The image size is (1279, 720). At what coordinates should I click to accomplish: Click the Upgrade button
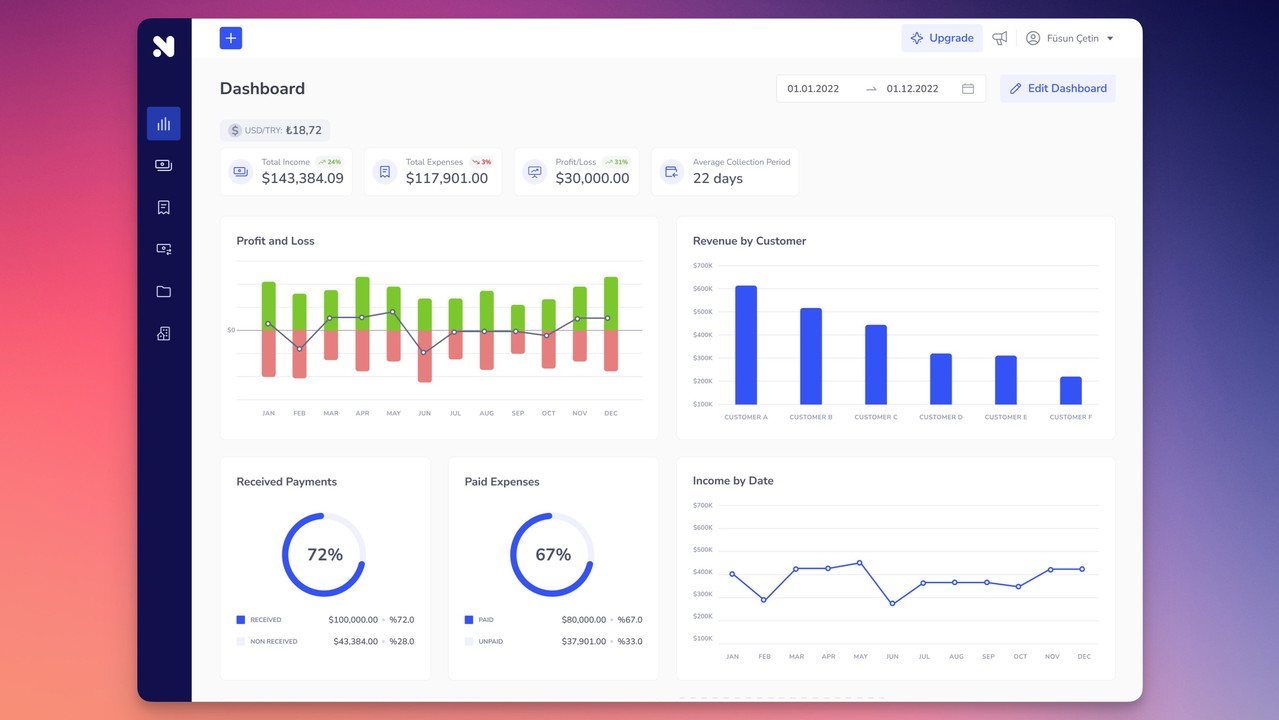941,38
